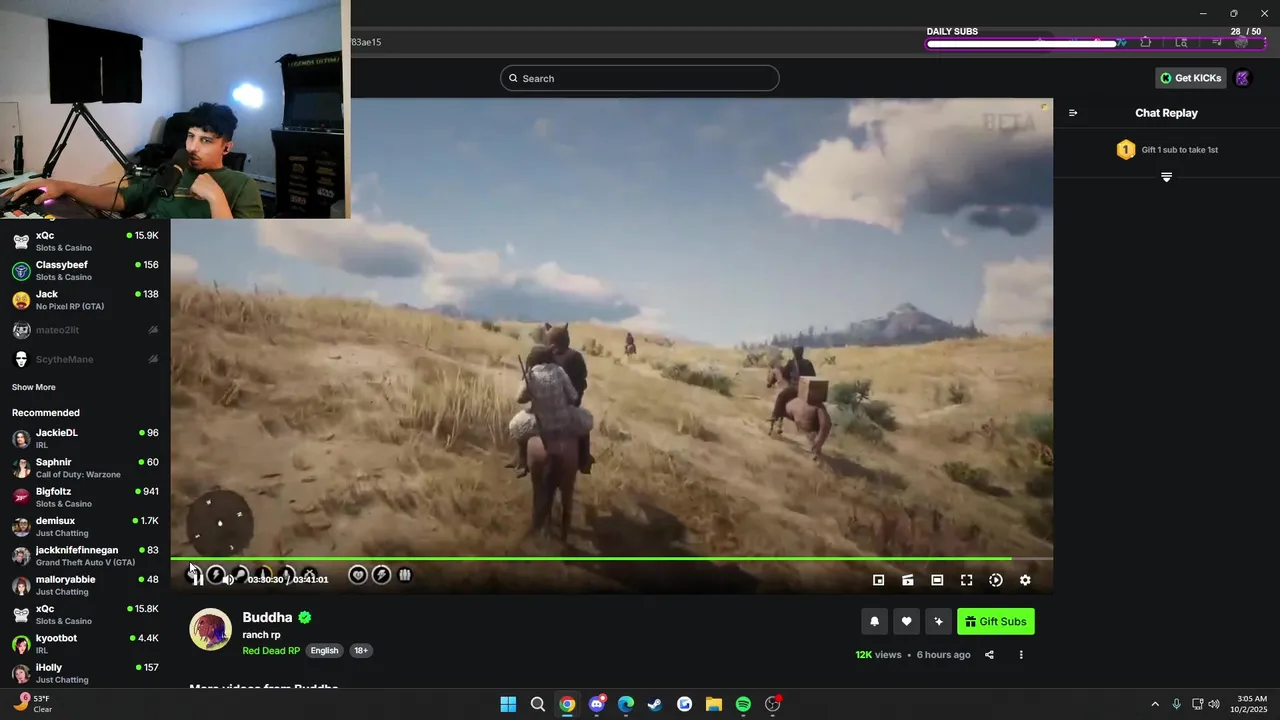Click the Gift Subs button
Screen dimensions: 1280x720
click(x=996, y=621)
